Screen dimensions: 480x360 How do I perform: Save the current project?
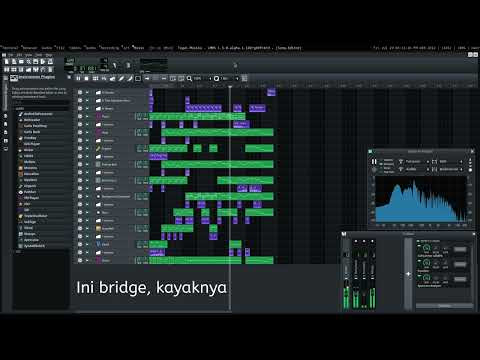(x=36, y=62)
